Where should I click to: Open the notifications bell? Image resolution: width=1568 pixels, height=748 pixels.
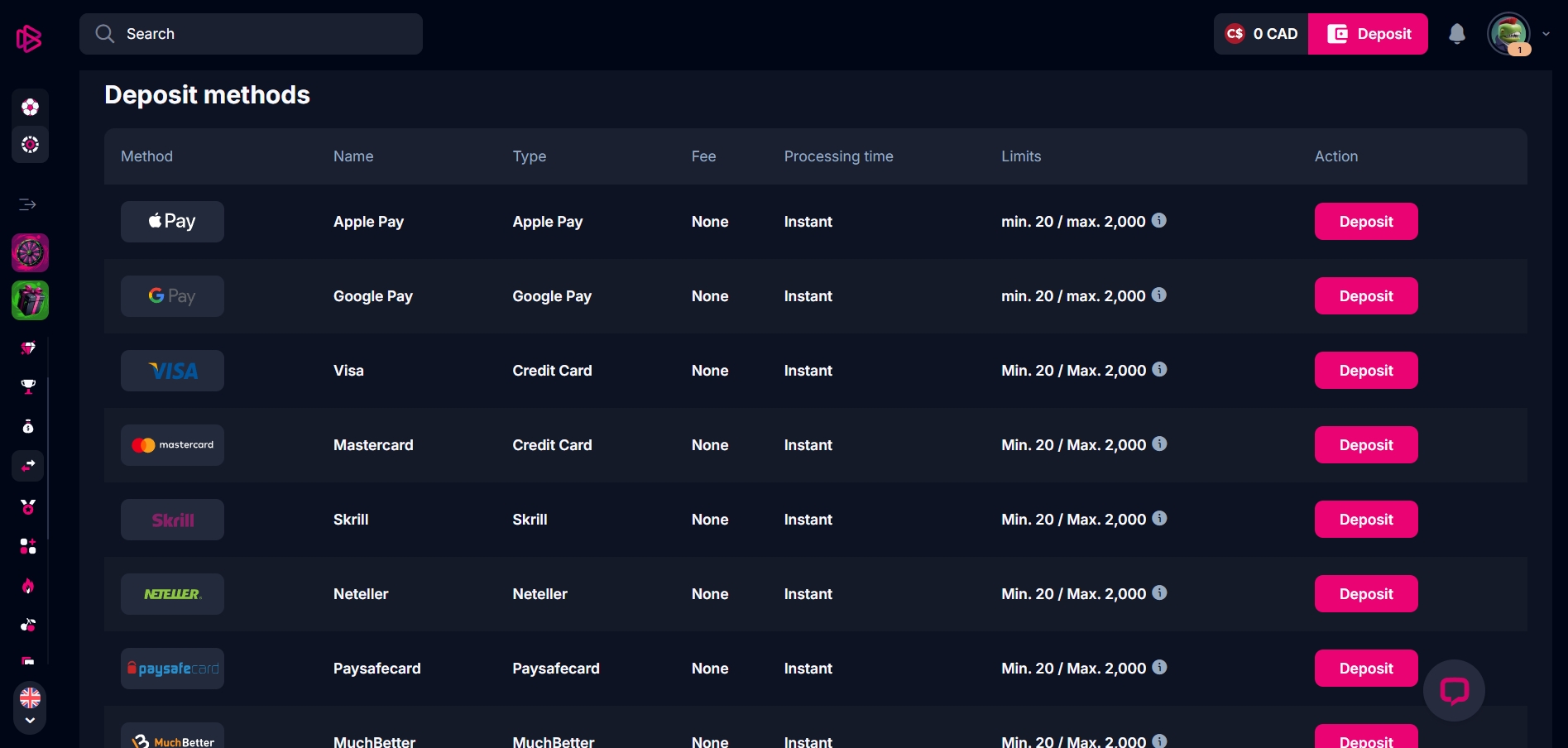click(x=1457, y=34)
